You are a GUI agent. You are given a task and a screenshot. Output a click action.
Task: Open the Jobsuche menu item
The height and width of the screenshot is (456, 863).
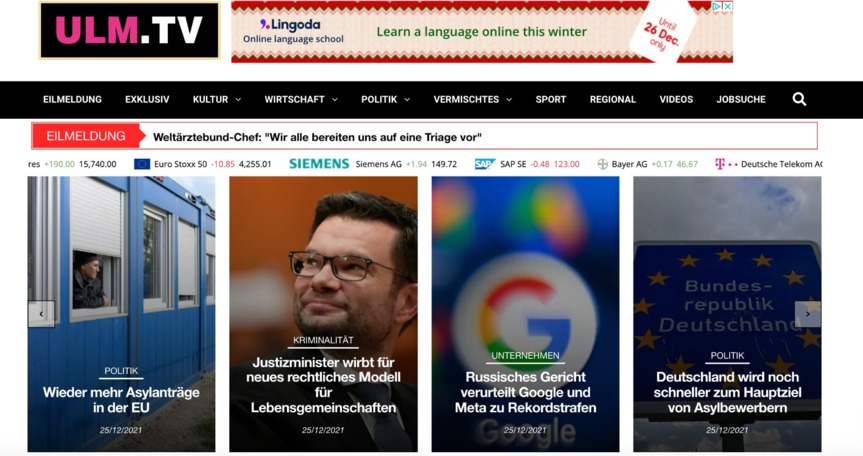click(741, 100)
